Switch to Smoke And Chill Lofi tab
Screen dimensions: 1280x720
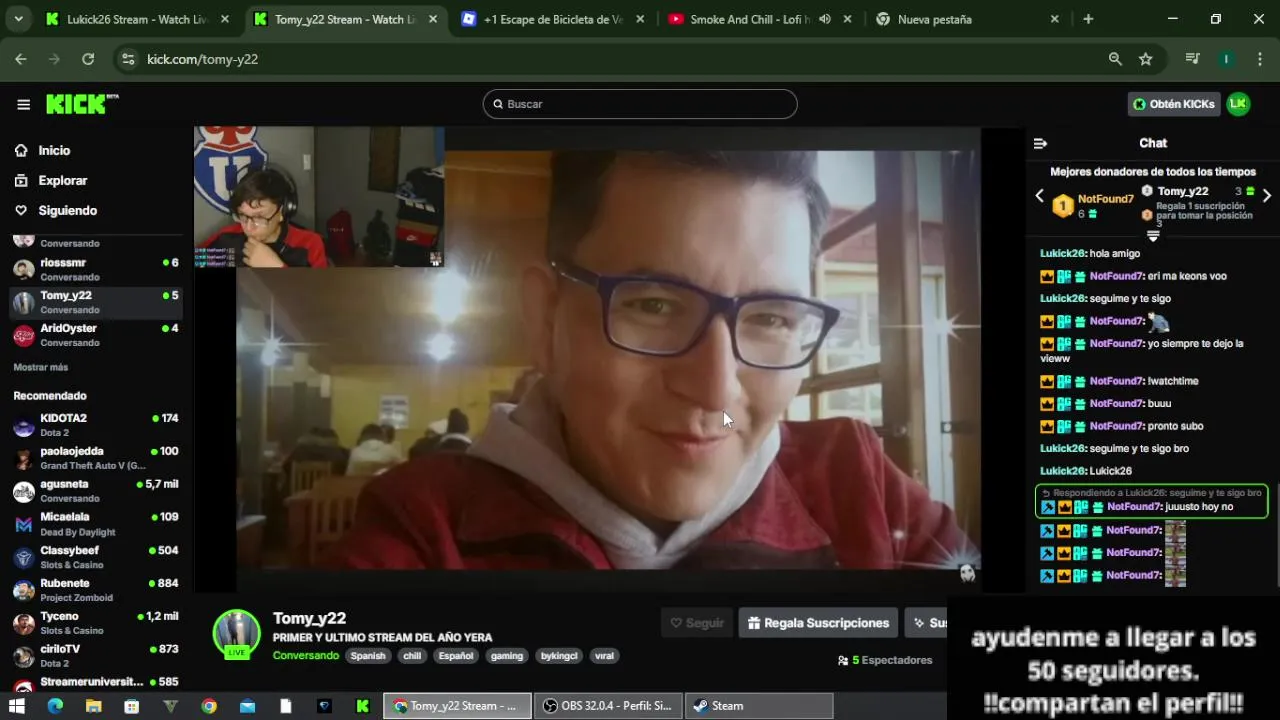[x=760, y=19]
